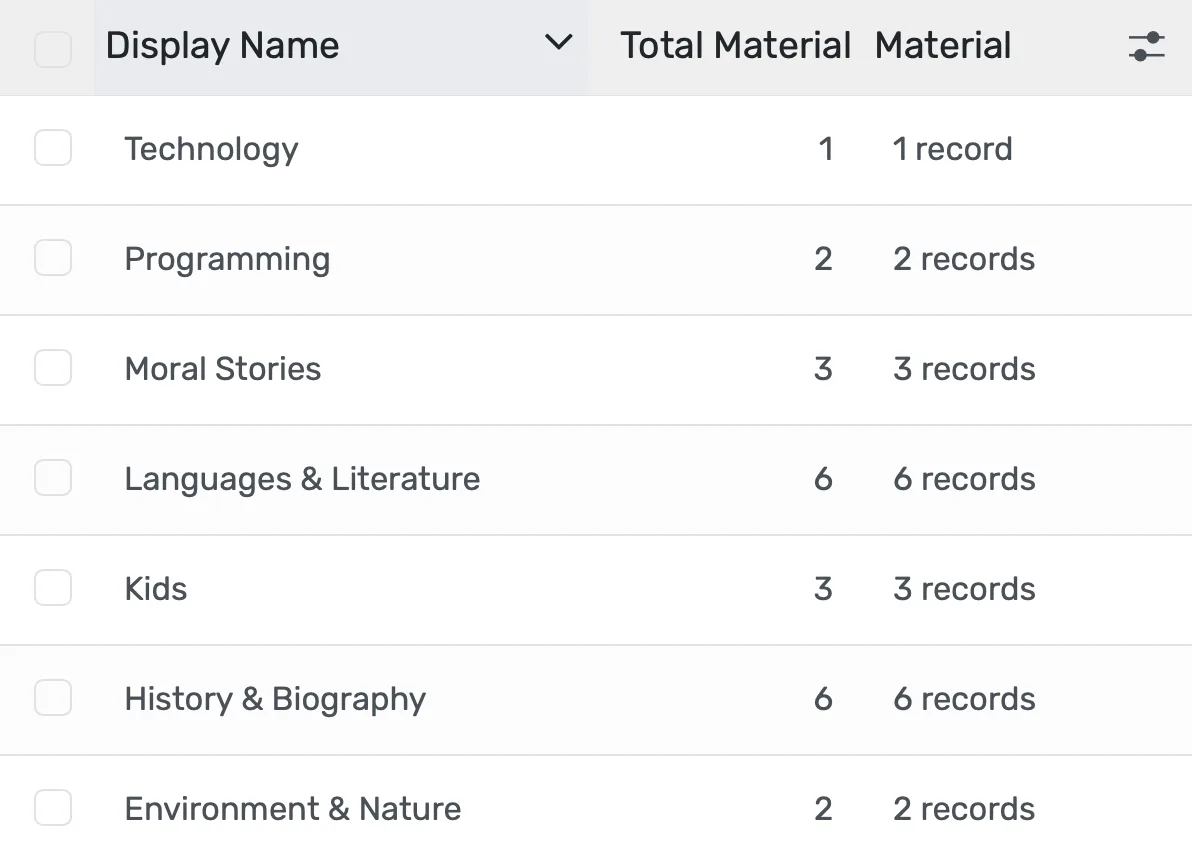Check the Technology row checkbox
Viewport: 1192px width, 864px height.
52,148
